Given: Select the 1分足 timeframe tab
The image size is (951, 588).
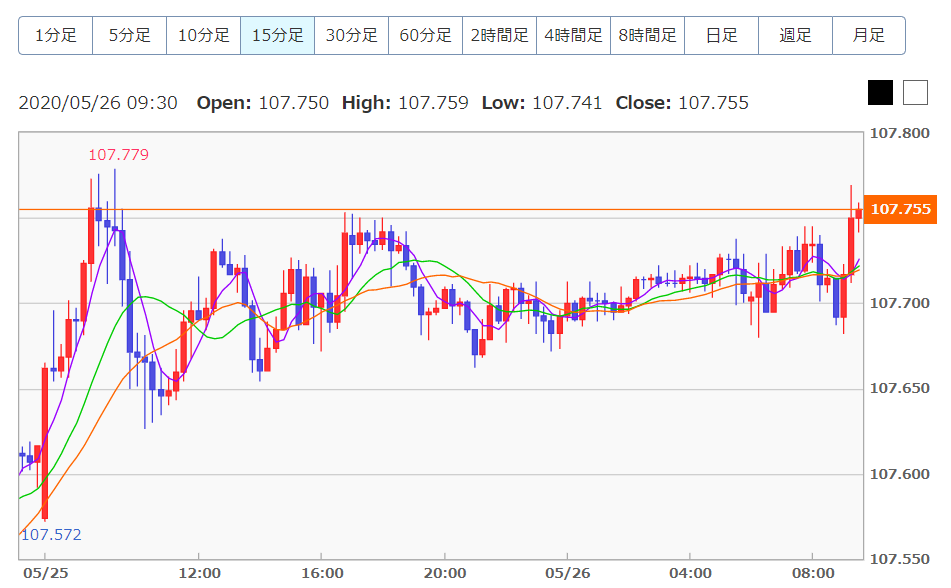Looking at the screenshot, I should [x=56, y=36].
